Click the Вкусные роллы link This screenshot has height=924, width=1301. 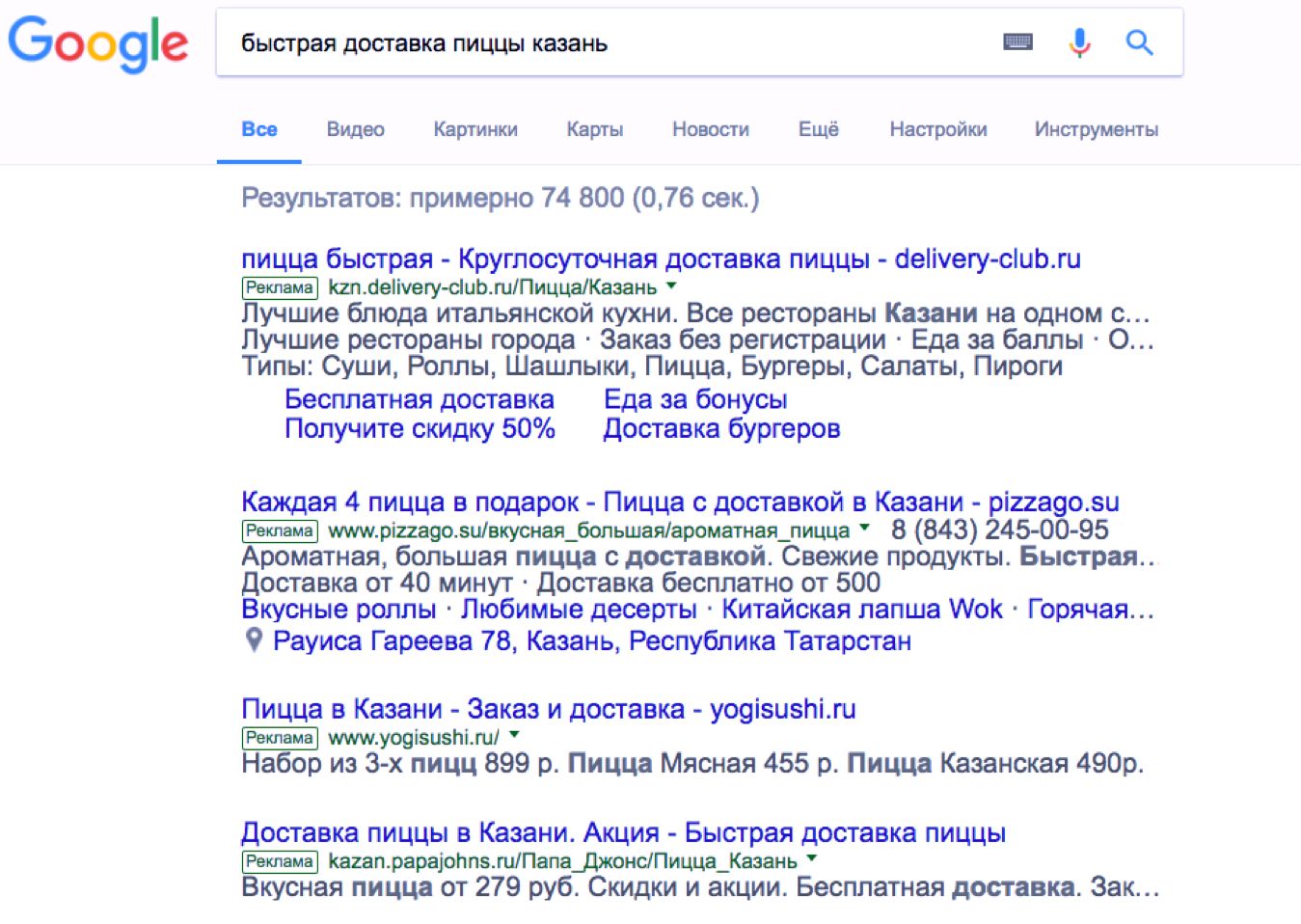click(x=339, y=610)
